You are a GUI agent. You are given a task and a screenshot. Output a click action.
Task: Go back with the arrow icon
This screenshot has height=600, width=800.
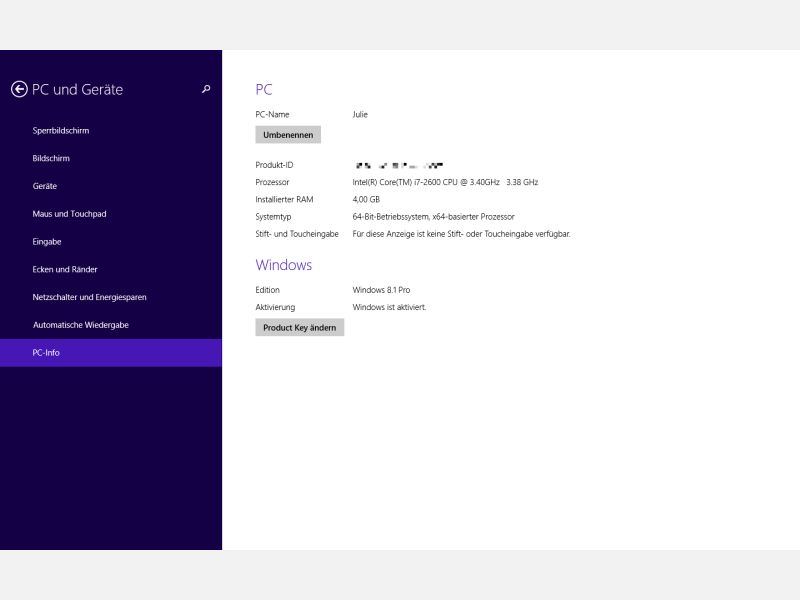click(x=19, y=89)
